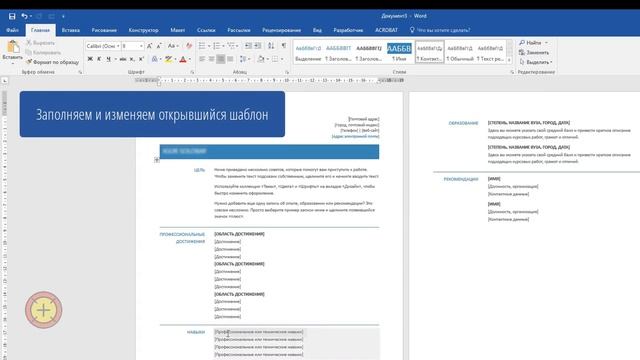This screenshot has width=640, height=360.
Task: Open the Разработчик ribbon tab
Action: point(348,30)
